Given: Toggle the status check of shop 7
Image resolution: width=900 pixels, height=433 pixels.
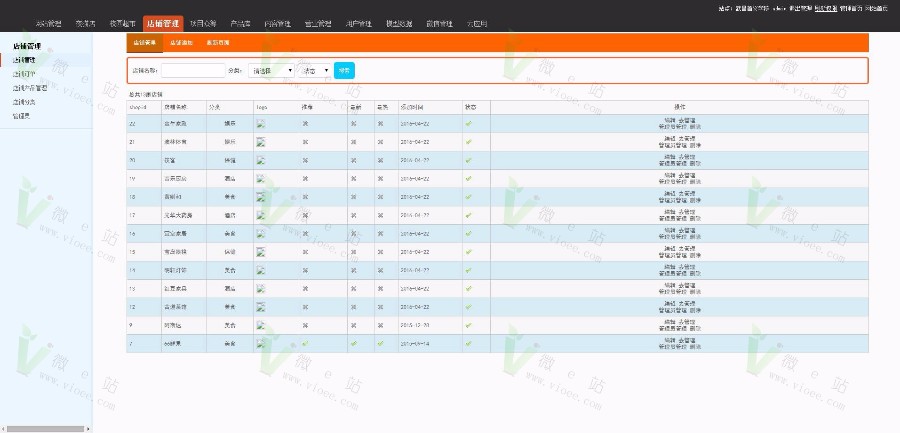Looking at the screenshot, I should (x=468, y=343).
